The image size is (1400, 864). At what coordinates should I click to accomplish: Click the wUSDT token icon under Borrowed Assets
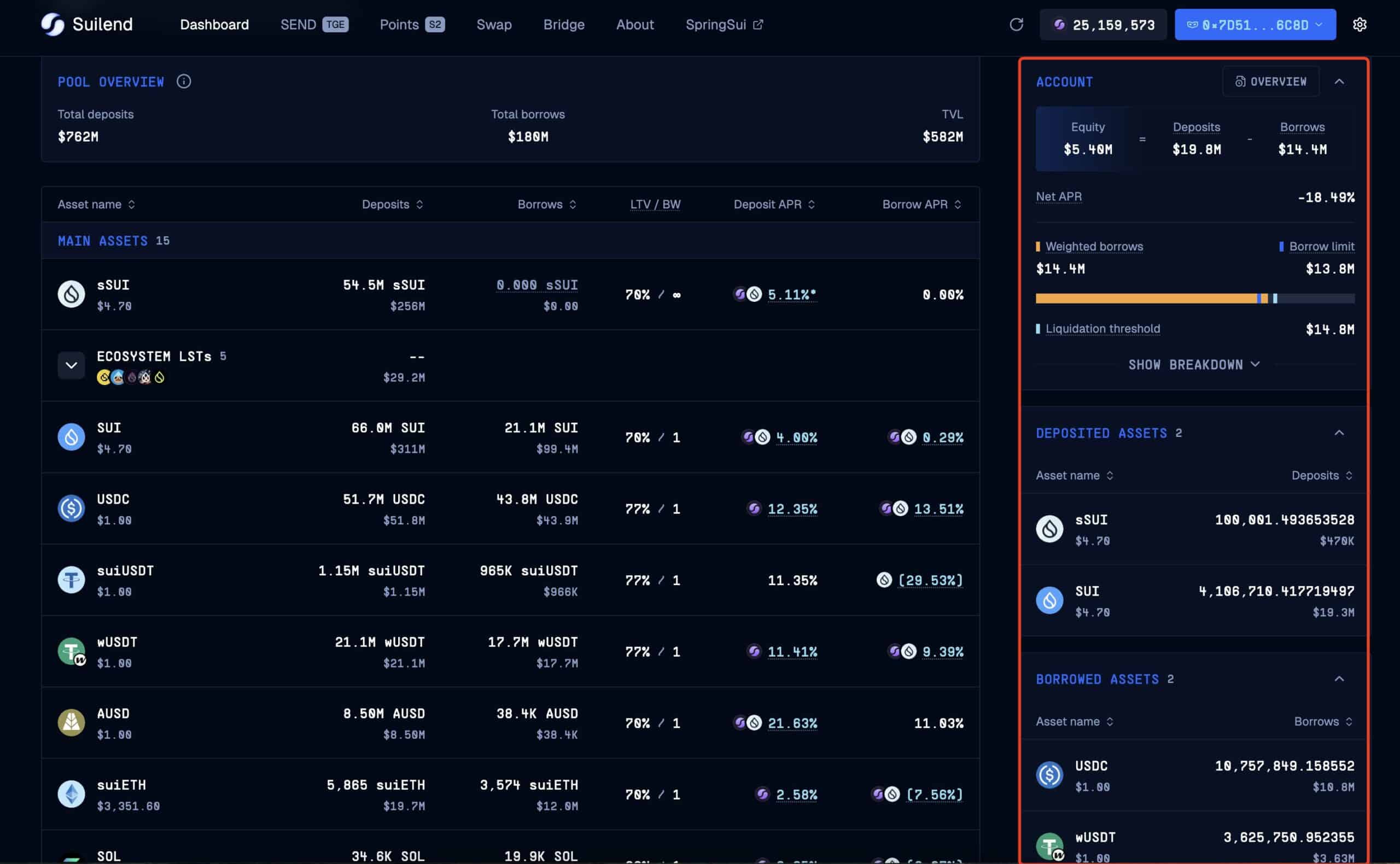pos(1052,845)
